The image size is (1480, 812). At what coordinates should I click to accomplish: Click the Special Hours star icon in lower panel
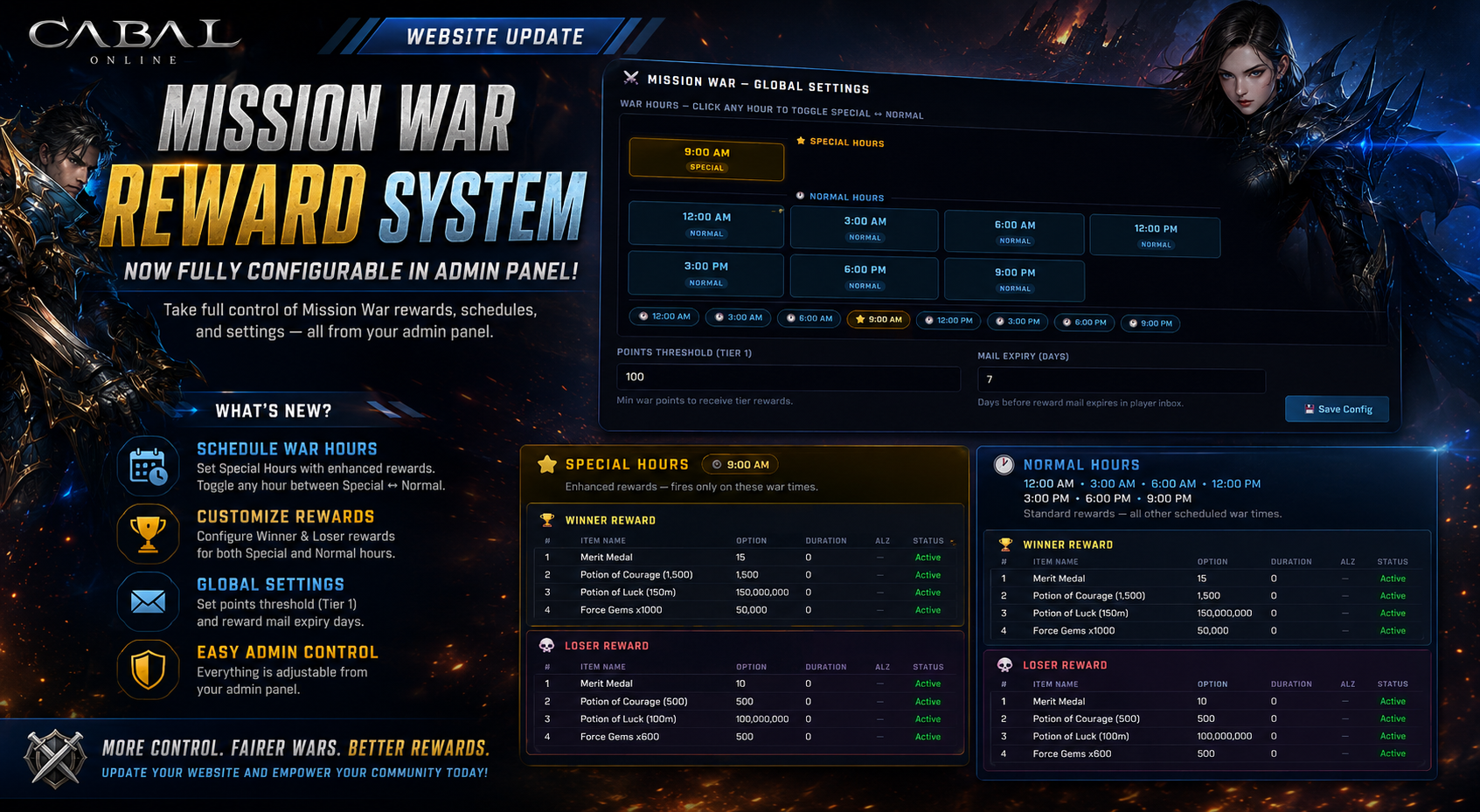point(547,464)
